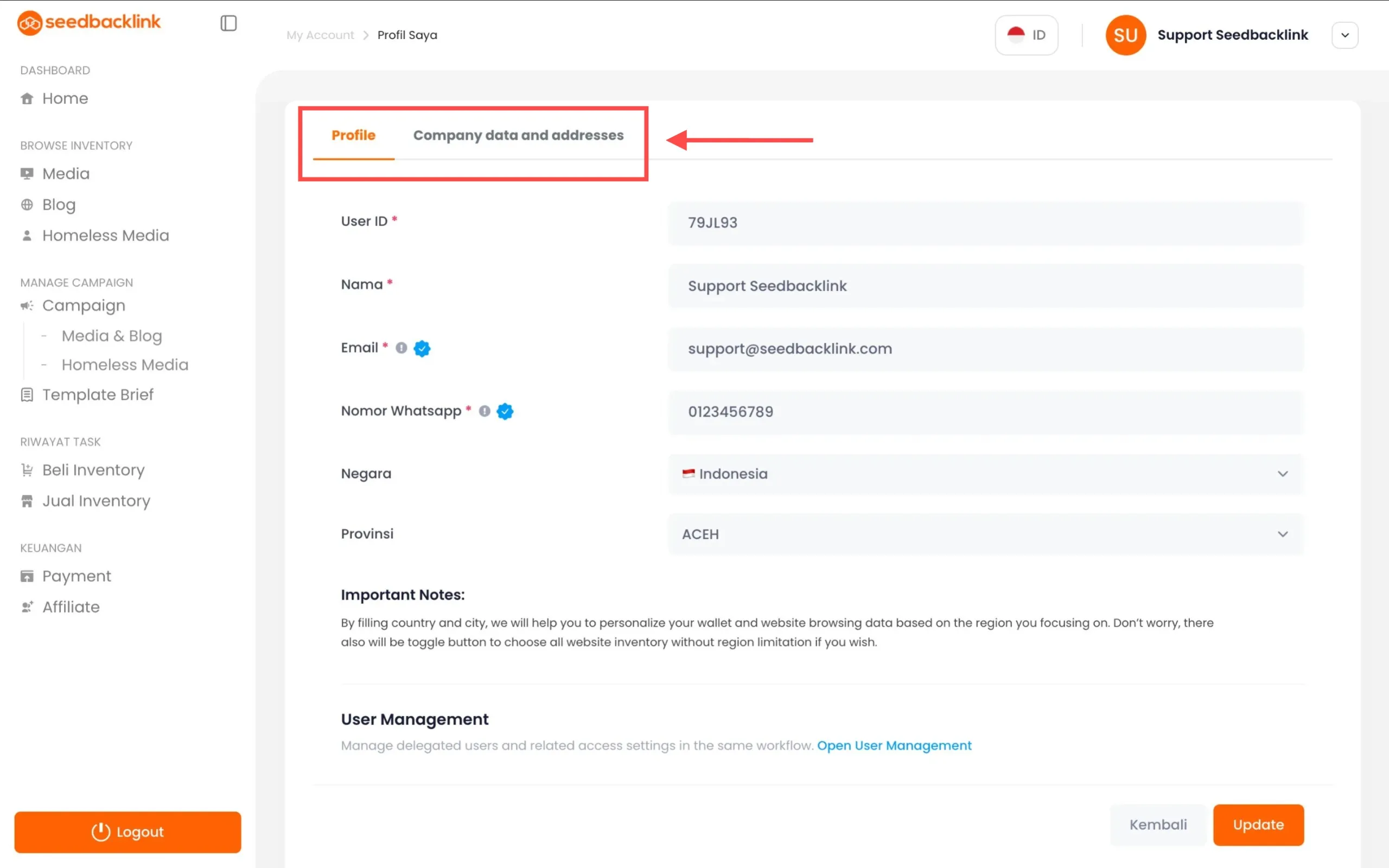Click Support Seedbacklink account name
Viewport: 1389px width, 868px height.
click(x=1233, y=35)
